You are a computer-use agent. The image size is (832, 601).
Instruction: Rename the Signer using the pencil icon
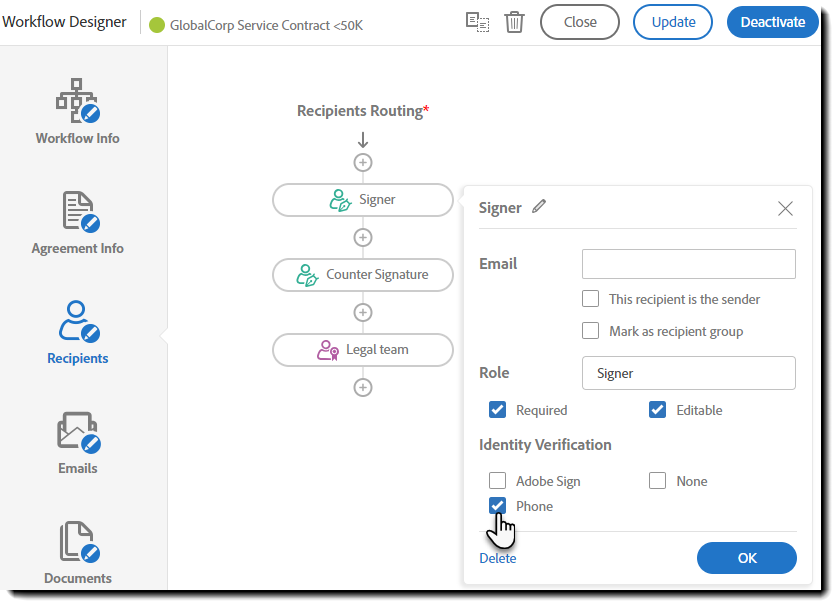(538, 207)
